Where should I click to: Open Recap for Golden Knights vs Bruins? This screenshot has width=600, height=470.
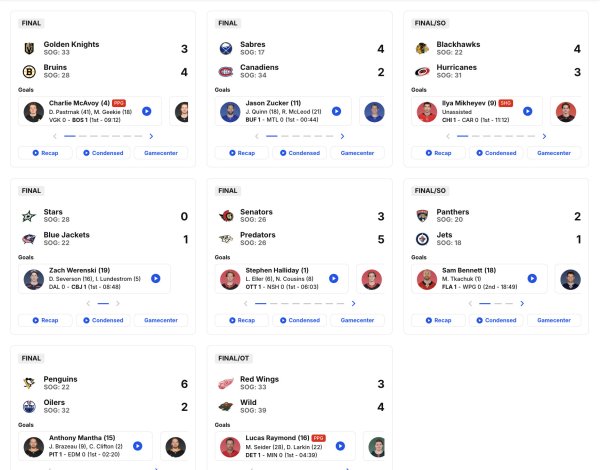coord(46,153)
